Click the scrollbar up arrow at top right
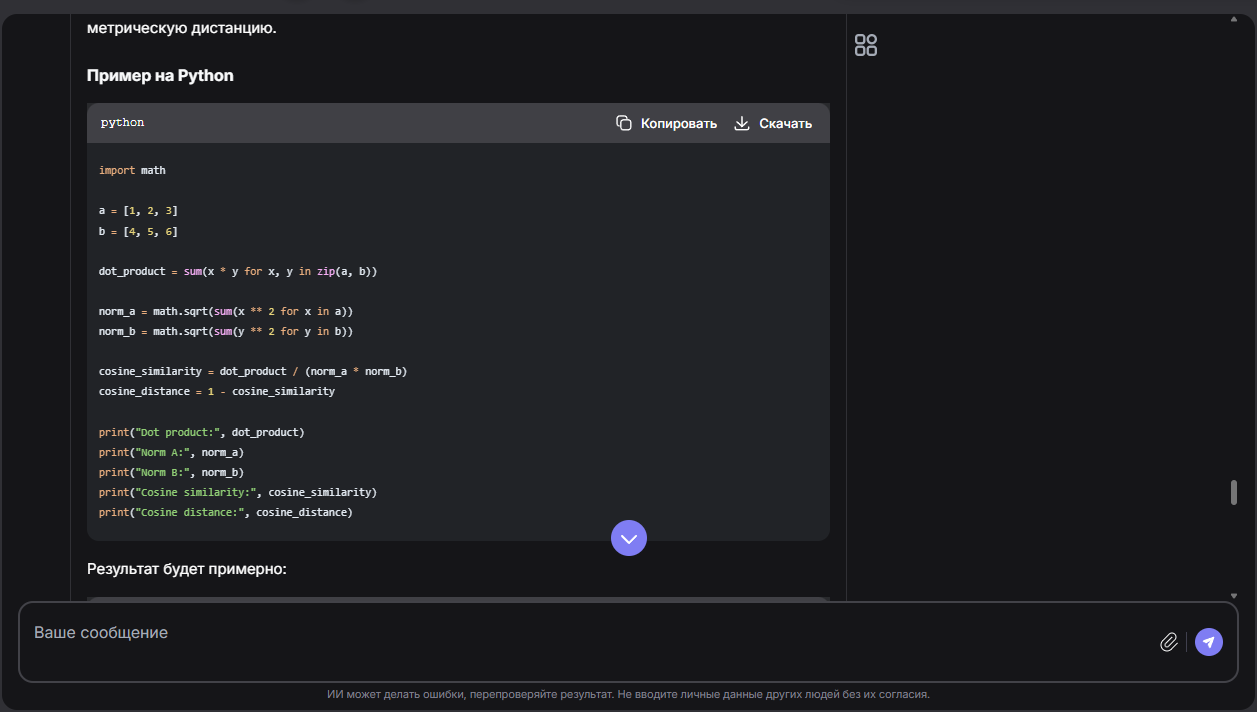Screen dimensions: 1257x712 click(x=1234, y=19)
